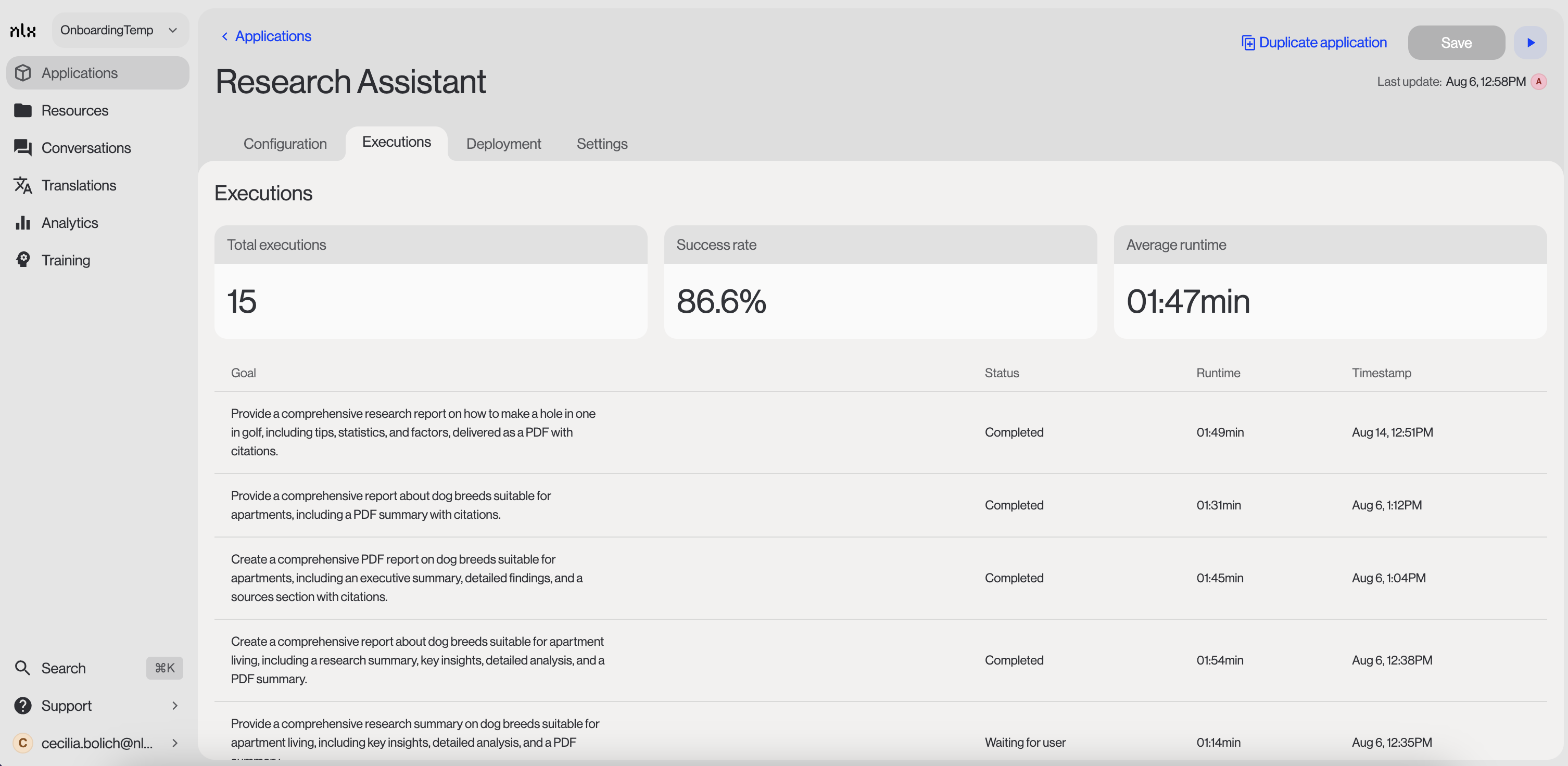This screenshot has width=1568, height=766.
Task: Open the Settings tab
Action: click(601, 144)
